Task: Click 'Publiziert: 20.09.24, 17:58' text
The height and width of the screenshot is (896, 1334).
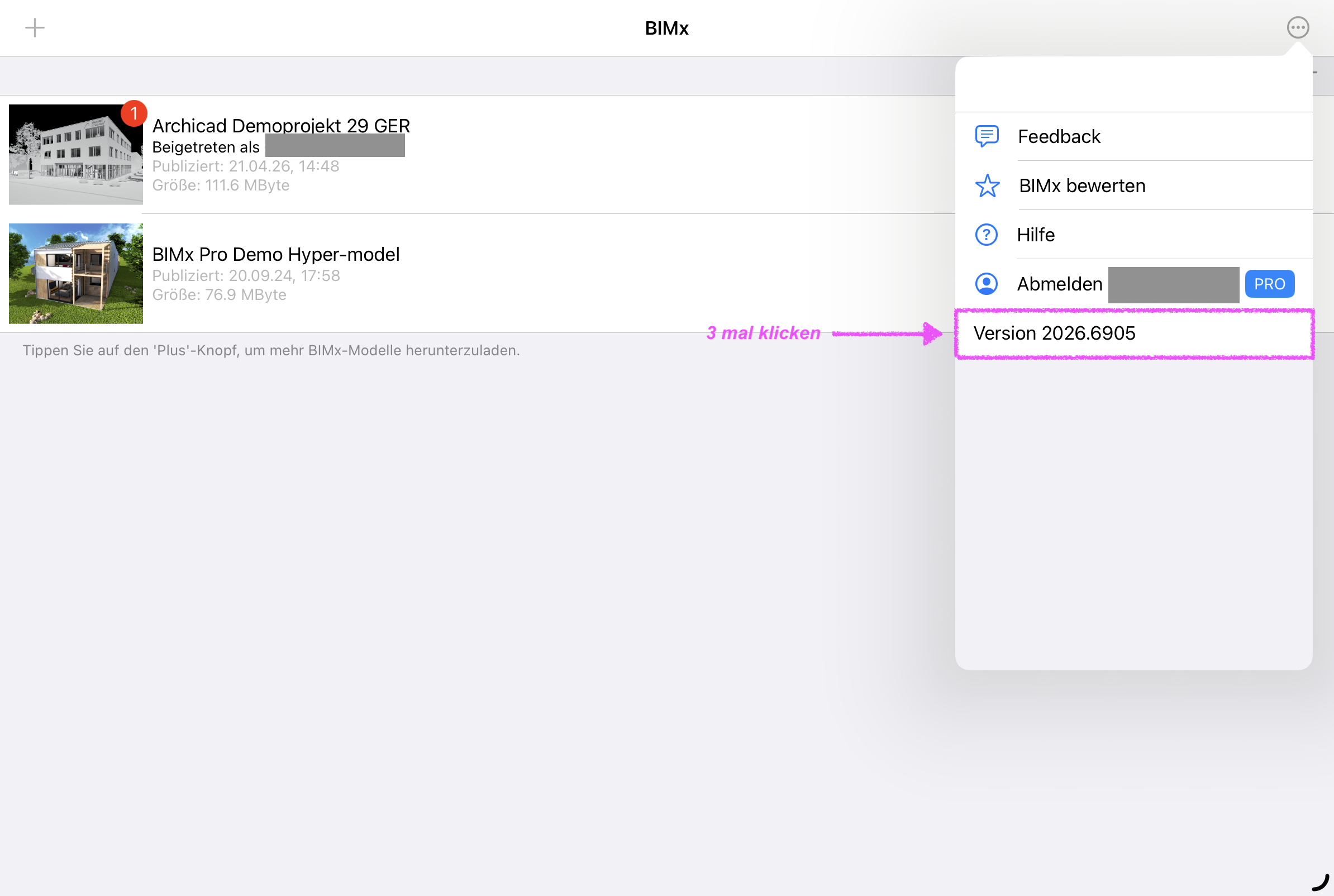Action: click(x=246, y=275)
